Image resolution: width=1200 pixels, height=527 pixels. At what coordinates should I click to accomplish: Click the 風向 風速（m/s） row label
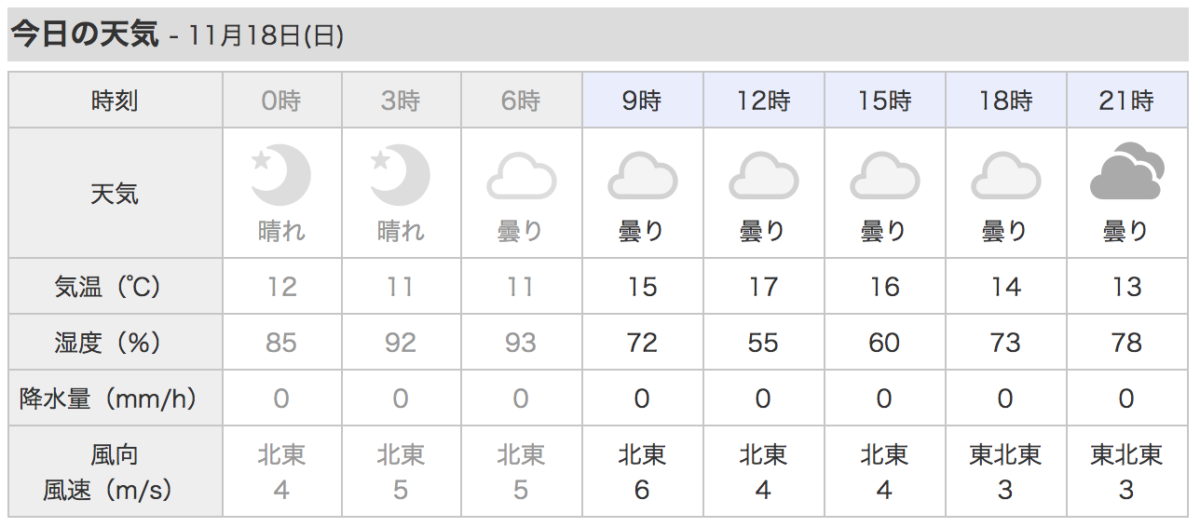pyautogui.click(x=115, y=472)
